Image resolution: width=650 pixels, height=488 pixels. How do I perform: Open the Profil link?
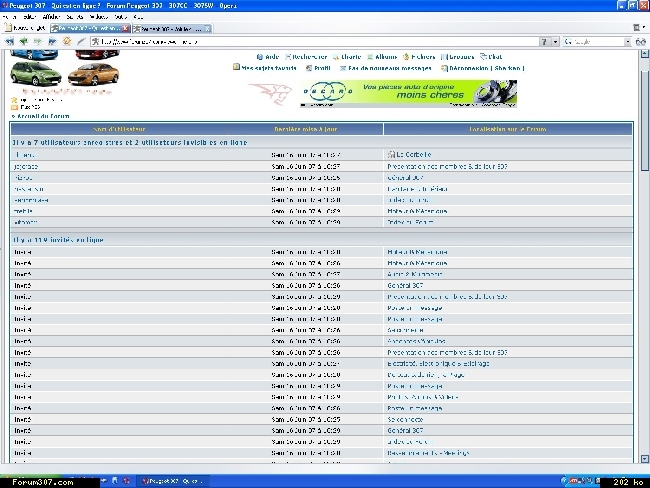point(318,68)
